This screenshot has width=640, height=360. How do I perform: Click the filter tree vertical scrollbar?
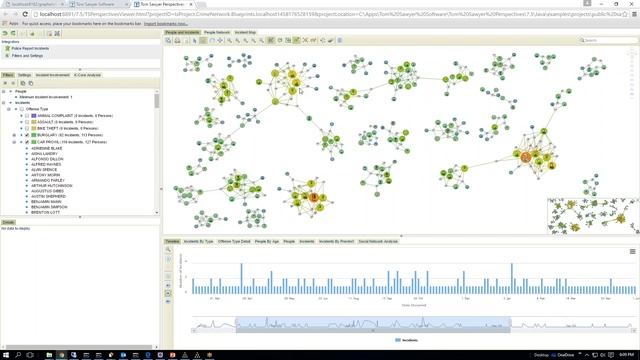157,101
